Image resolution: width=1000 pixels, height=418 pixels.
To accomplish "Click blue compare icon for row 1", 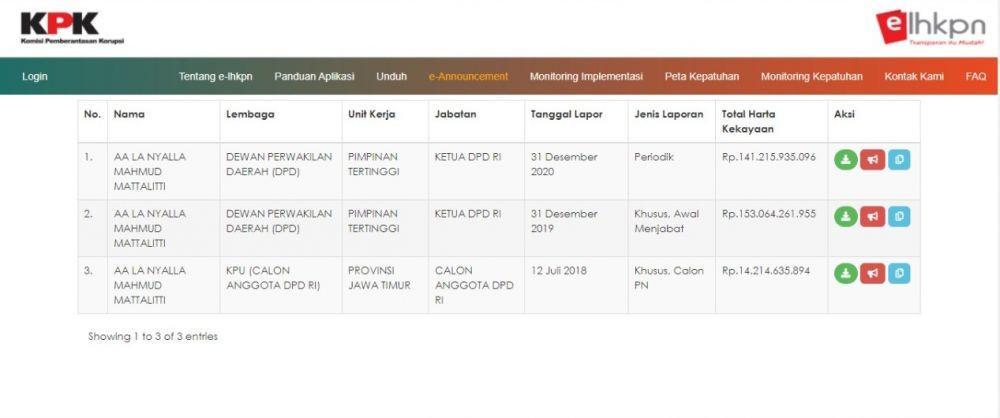I will (x=899, y=160).
